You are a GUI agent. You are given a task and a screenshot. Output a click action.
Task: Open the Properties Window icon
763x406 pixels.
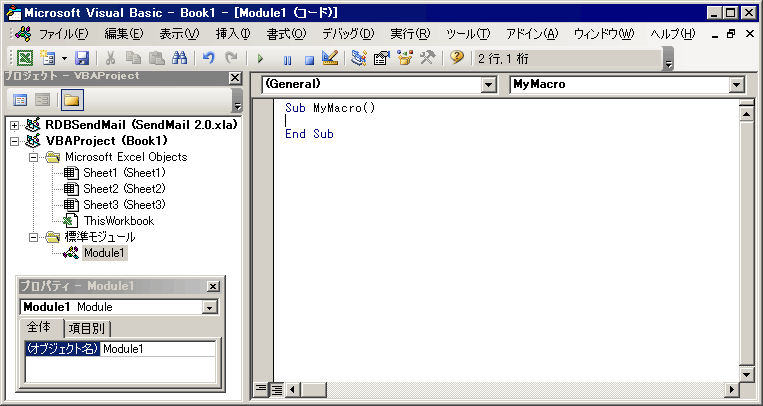tap(382, 58)
